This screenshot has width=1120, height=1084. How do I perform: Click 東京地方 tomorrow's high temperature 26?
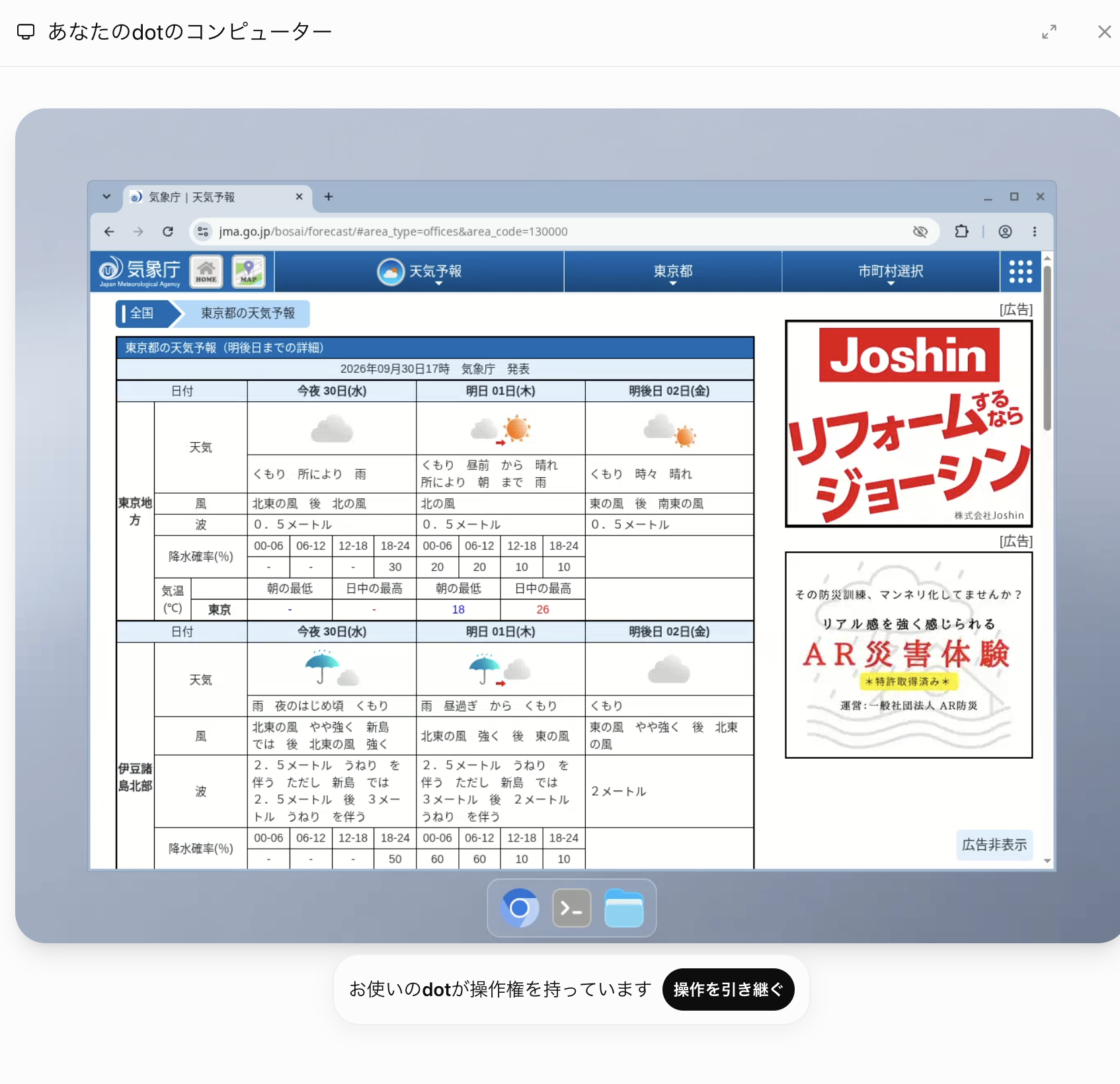pos(543,609)
